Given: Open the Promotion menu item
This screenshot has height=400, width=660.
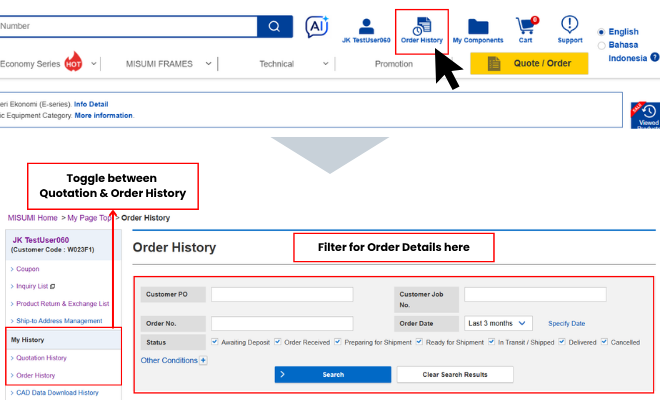Looking at the screenshot, I should [x=394, y=64].
